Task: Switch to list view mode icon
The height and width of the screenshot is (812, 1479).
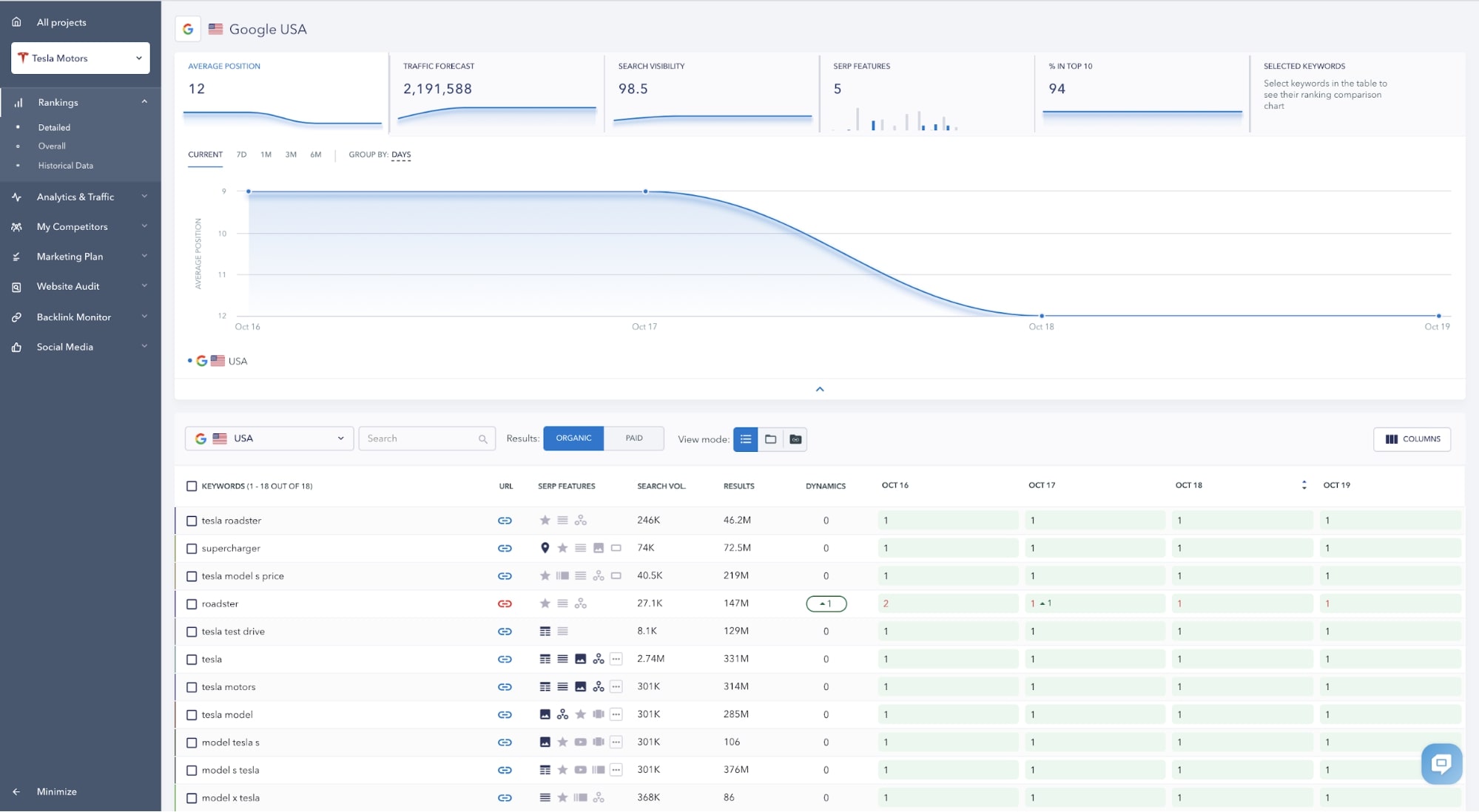Action: click(746, 439)
